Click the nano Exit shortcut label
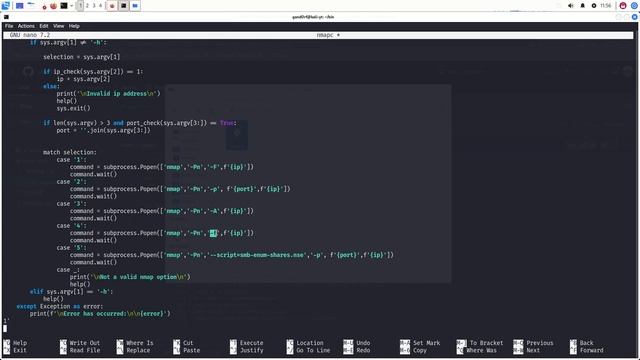Screen dimensions: 640x360 click(20, 350)
